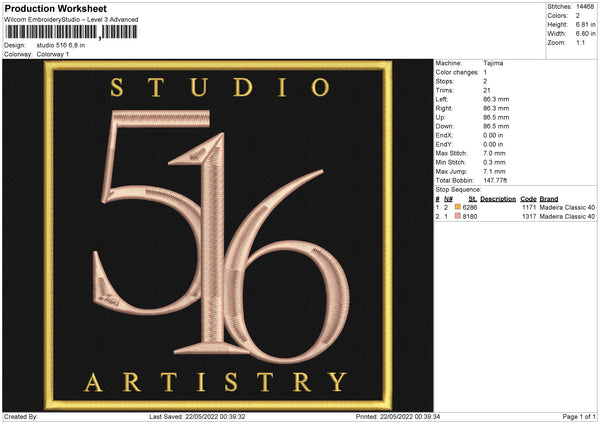The image size is (600, 424).
Task: Click the Max Jump value 7.1 mm
Action: [494, 171]
